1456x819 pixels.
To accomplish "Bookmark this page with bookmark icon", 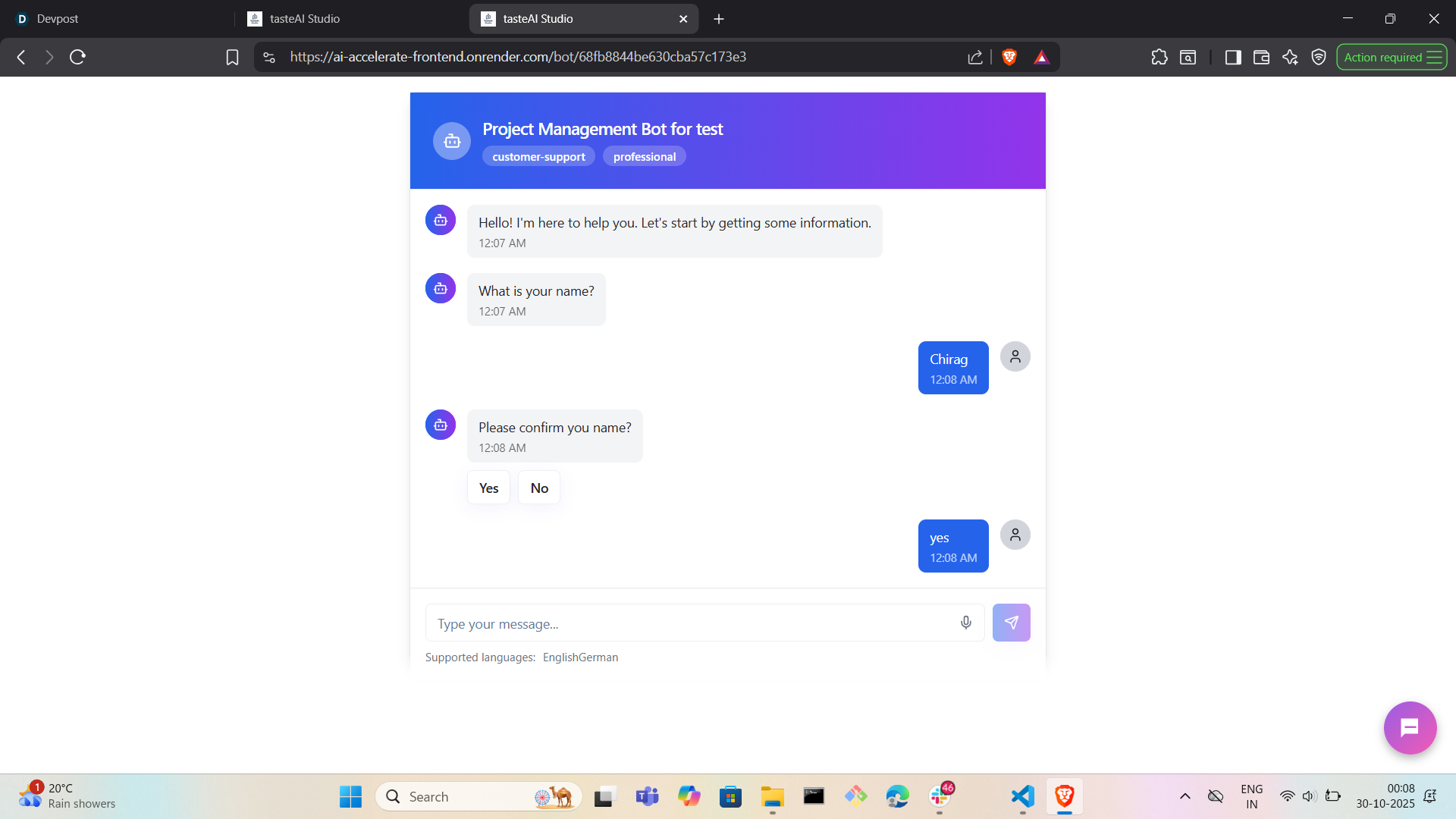I will click(x=232, y=57).
